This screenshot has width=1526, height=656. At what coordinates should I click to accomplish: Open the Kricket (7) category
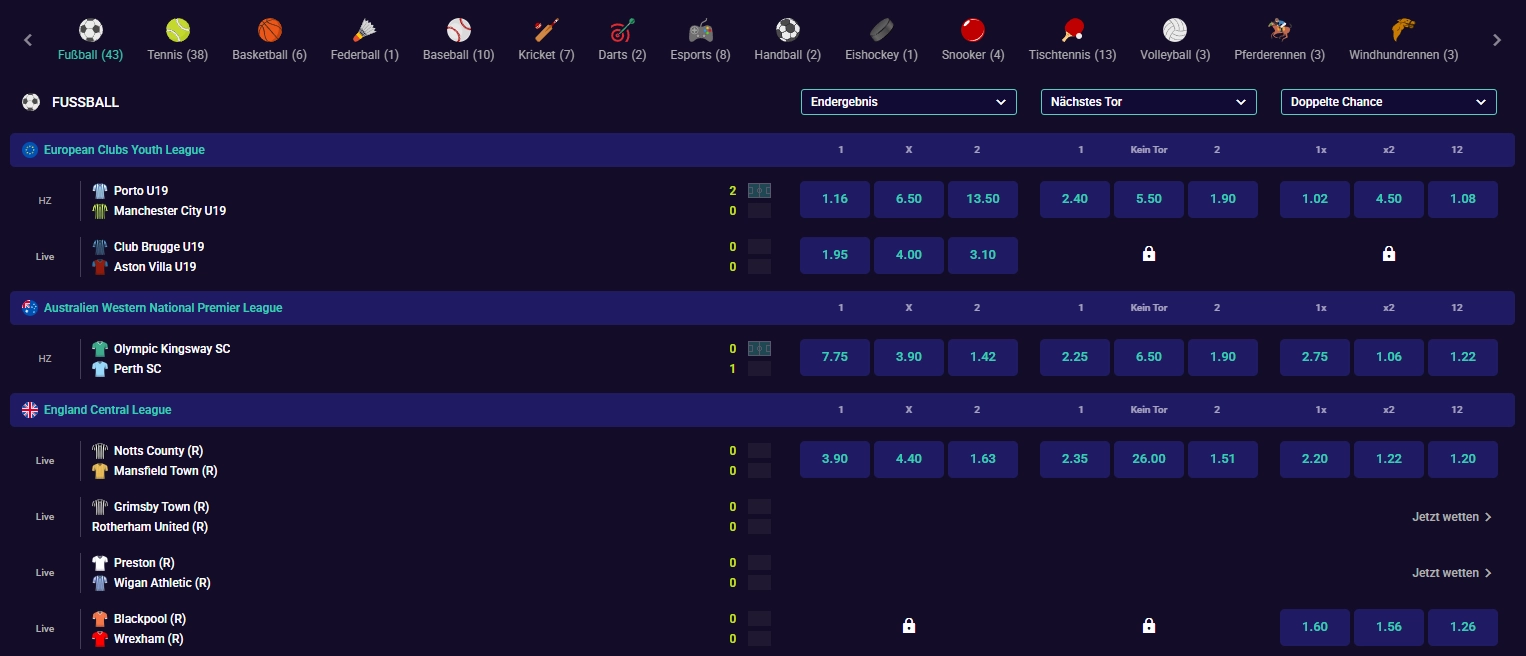click(546, 29)
